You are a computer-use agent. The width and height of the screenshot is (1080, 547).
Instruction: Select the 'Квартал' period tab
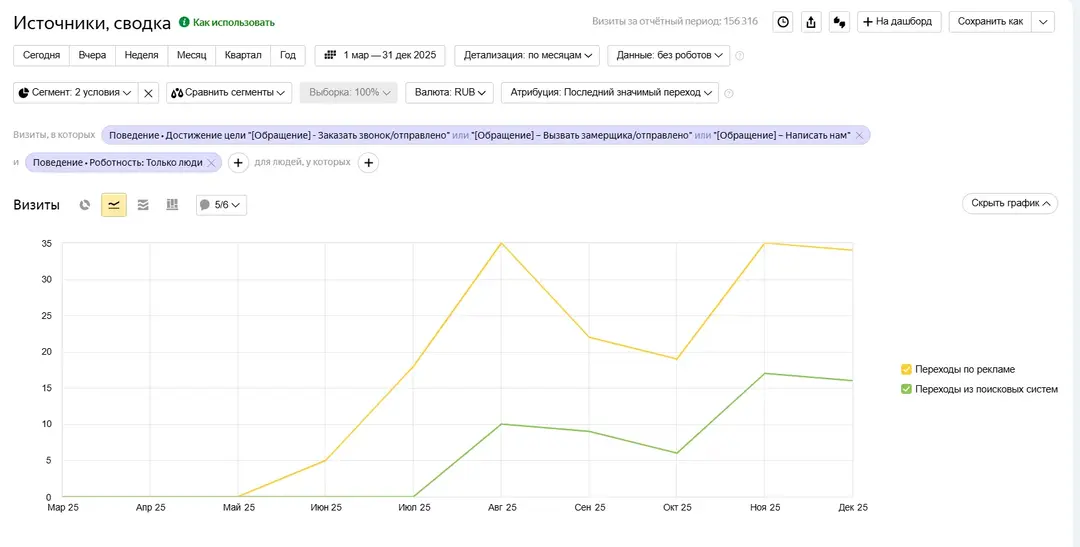(x=243, y=56)
